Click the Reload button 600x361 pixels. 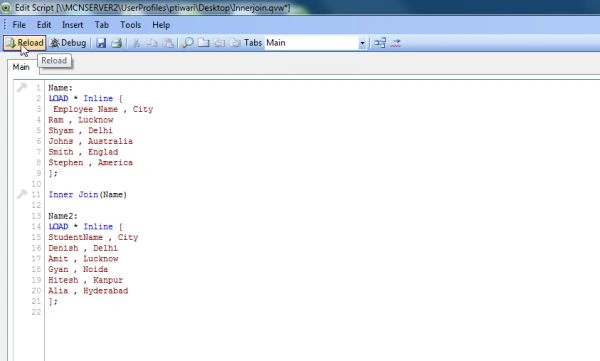coord(25,43)
